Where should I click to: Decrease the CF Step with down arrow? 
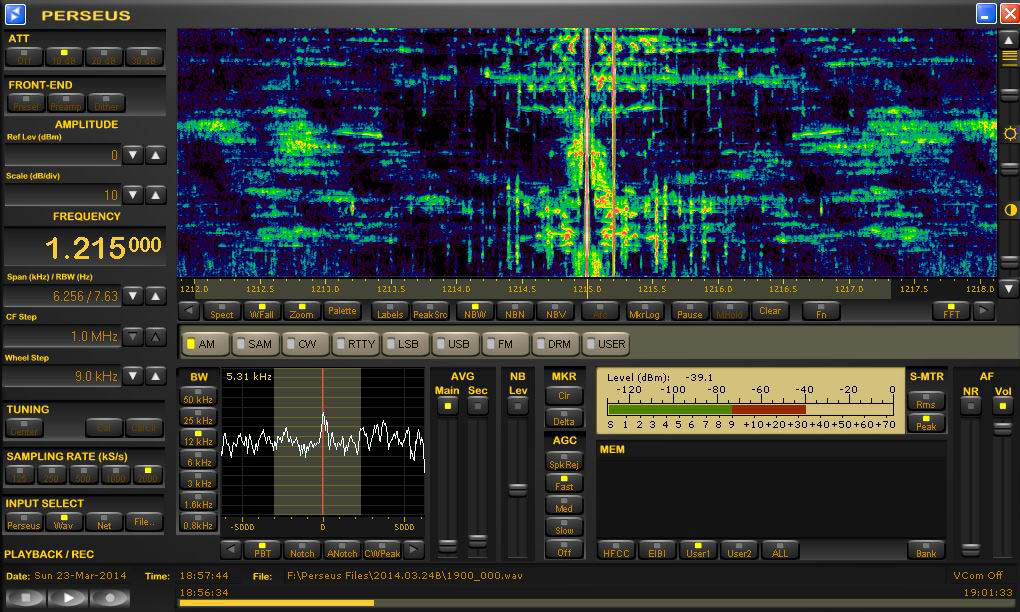(x=133, y=337)
